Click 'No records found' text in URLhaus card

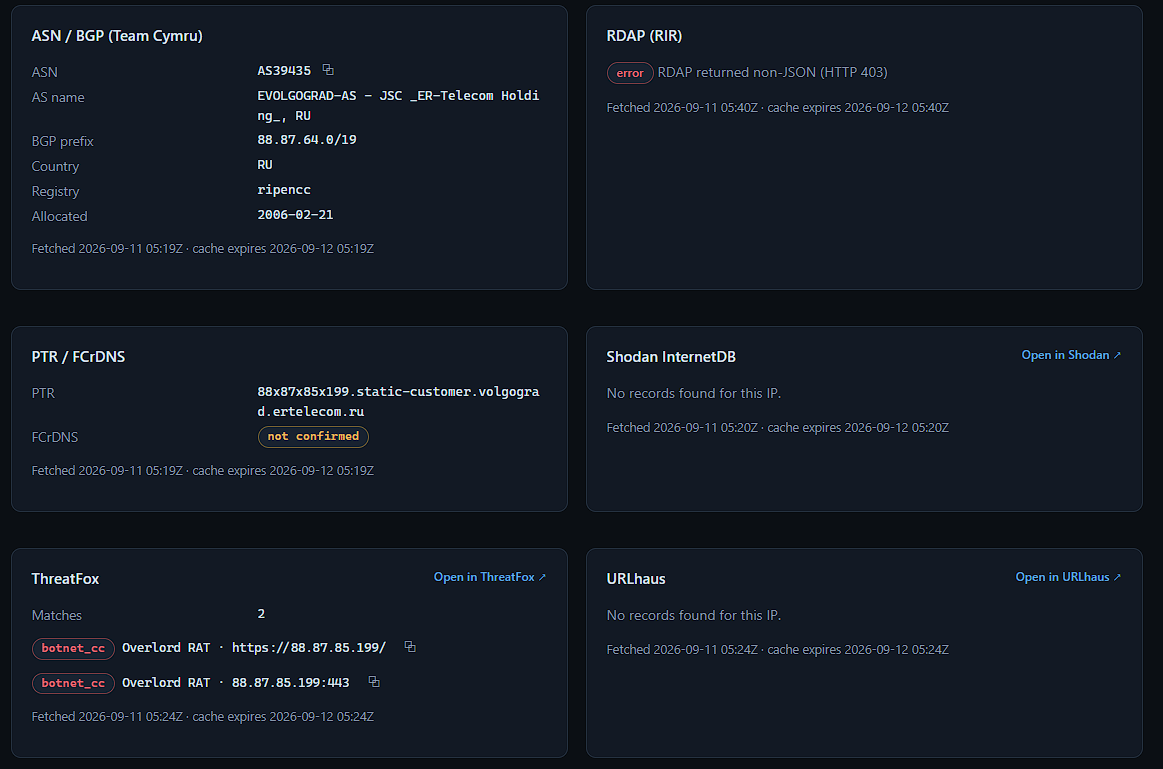coord(693,615)
